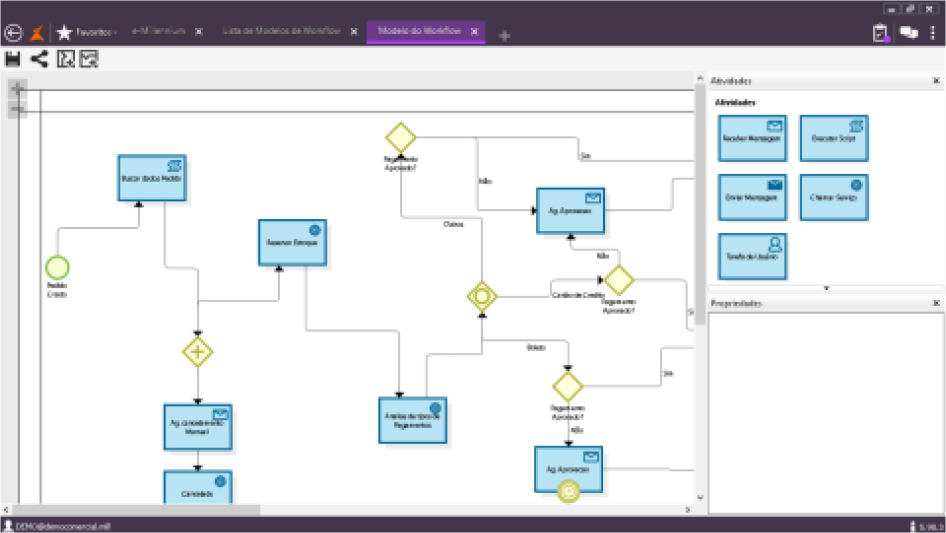Close the Modelo do Workflow tab
Screen dimensions: 946x533
[475, 32]
